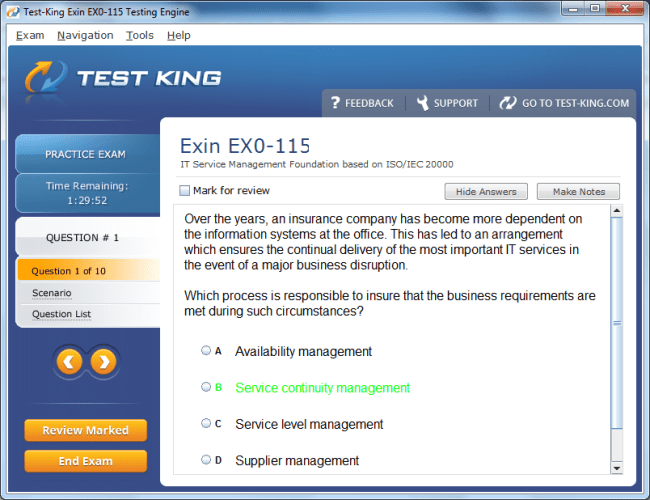Viewport: 650px width, 500px height.
Task: Click the Go to Test-King.com arrows icon
Action: pos(508,103)
